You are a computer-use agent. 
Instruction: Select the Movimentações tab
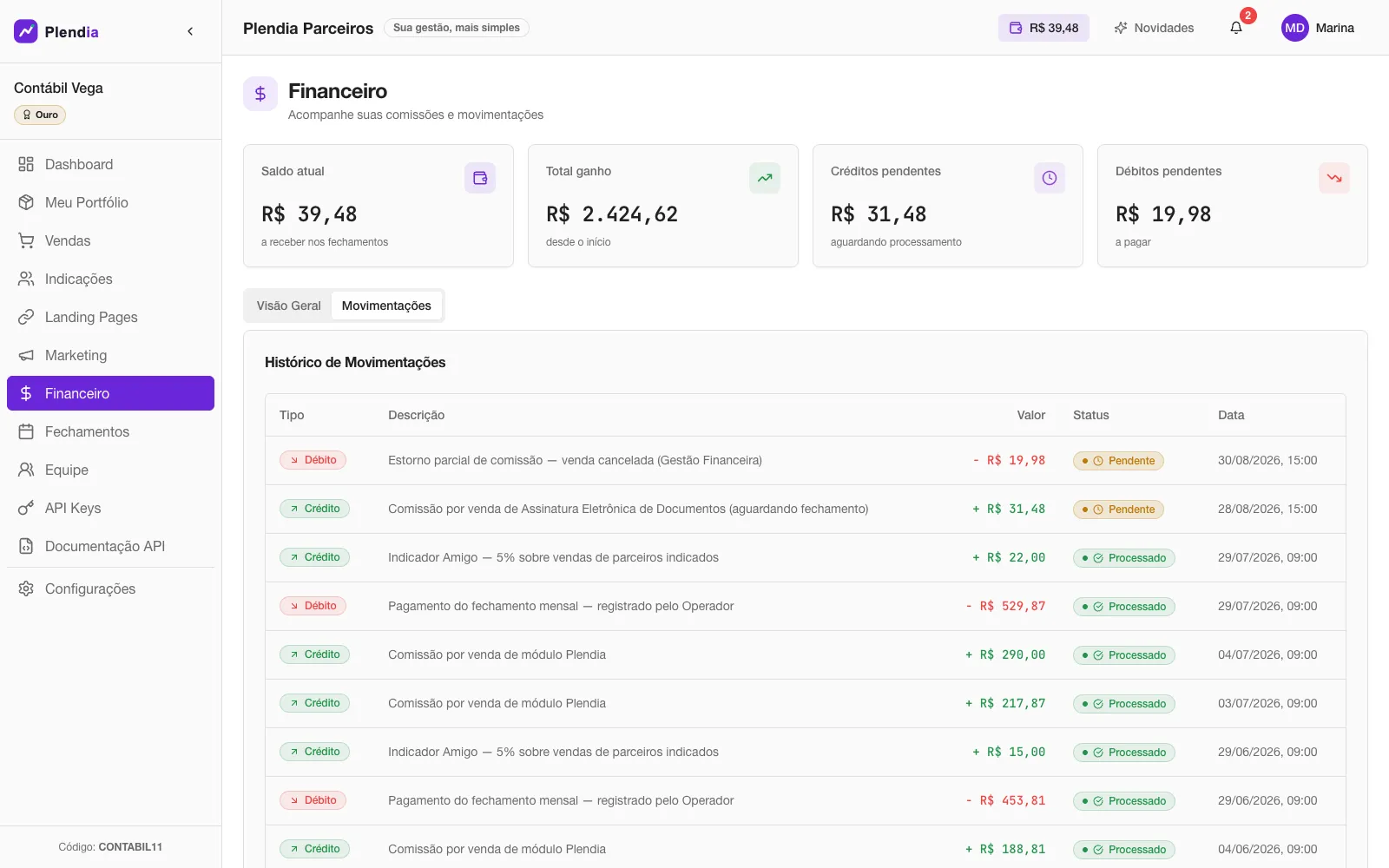(386, 306)
